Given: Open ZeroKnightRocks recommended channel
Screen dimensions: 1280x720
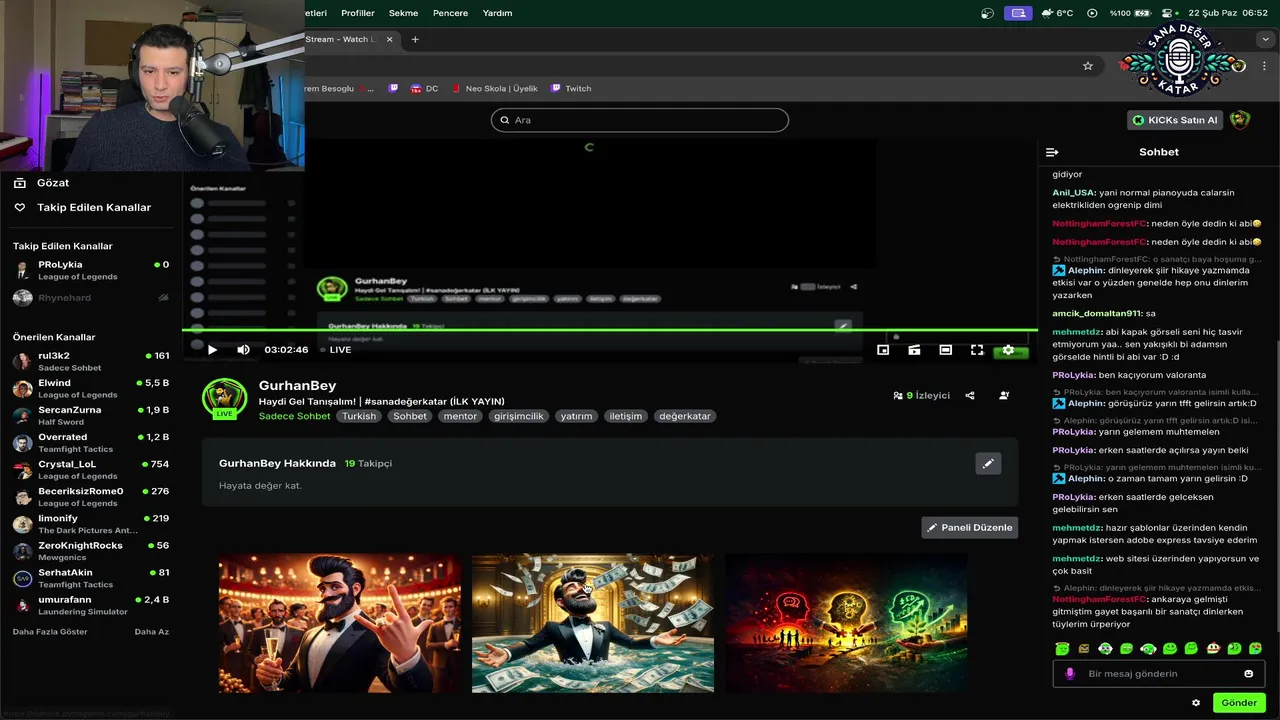Looking at the screenshot, I should pos(90,551).
